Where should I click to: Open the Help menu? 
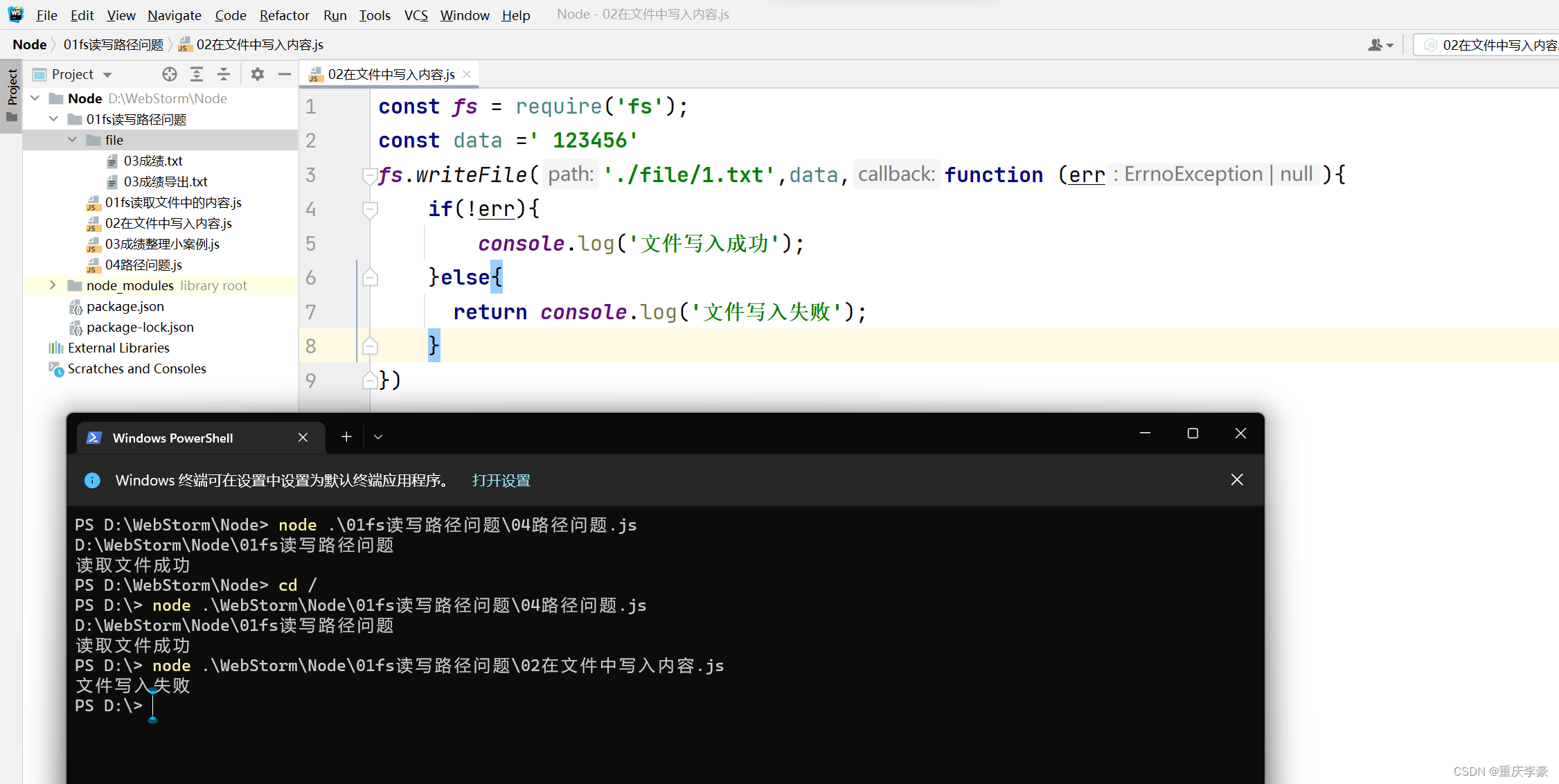[516, 15]
